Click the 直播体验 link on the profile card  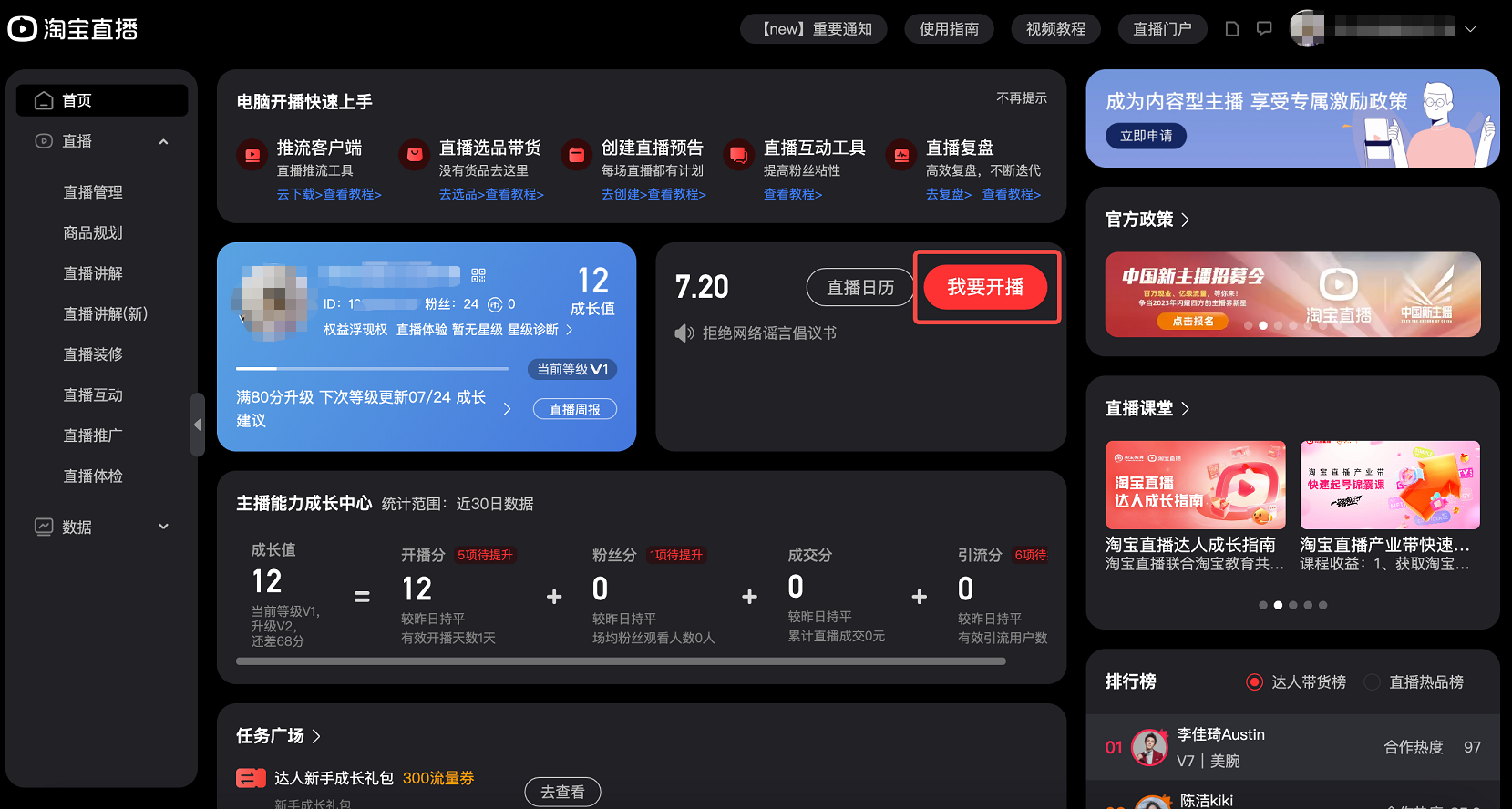click(x=421, y=330)
